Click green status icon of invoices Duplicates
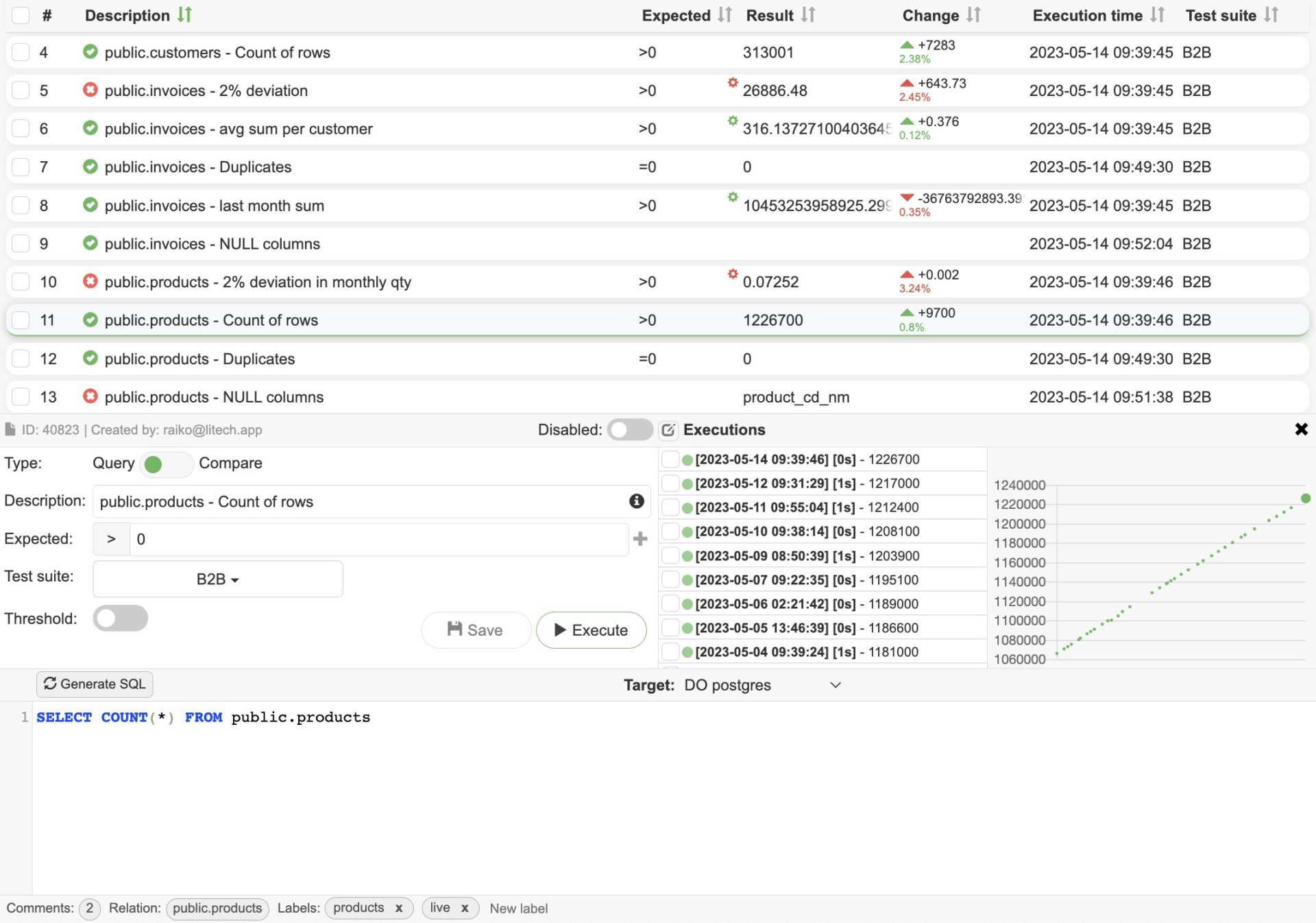The image size is (1316, 923). click(90, 167)
